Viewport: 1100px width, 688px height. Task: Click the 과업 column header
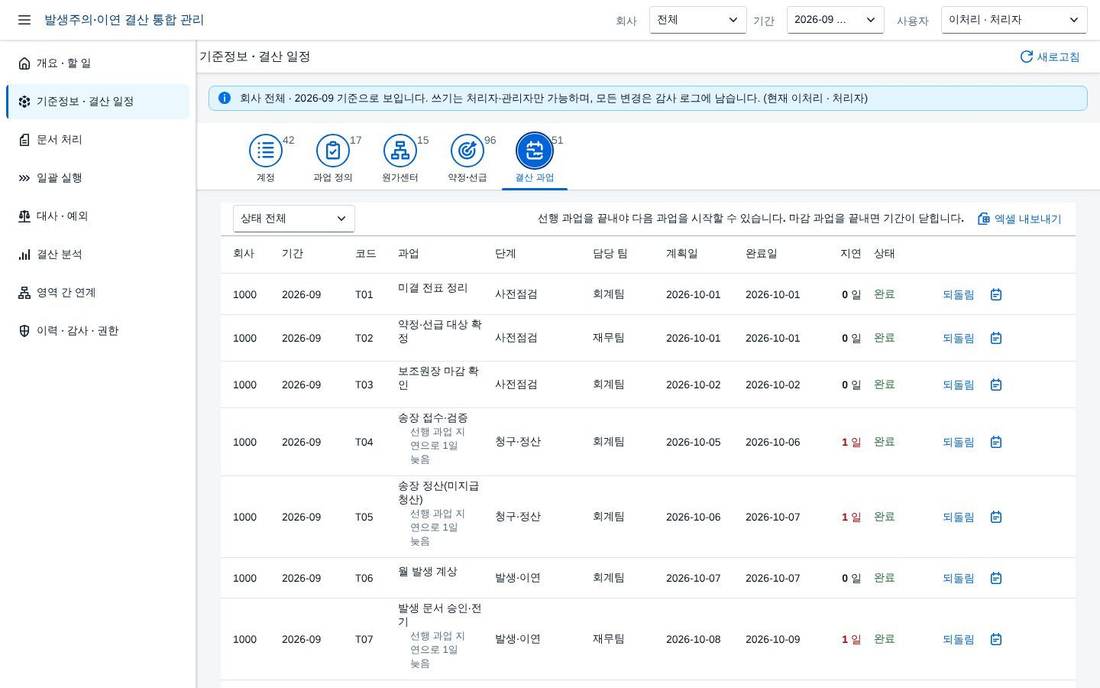pos(408,254)
